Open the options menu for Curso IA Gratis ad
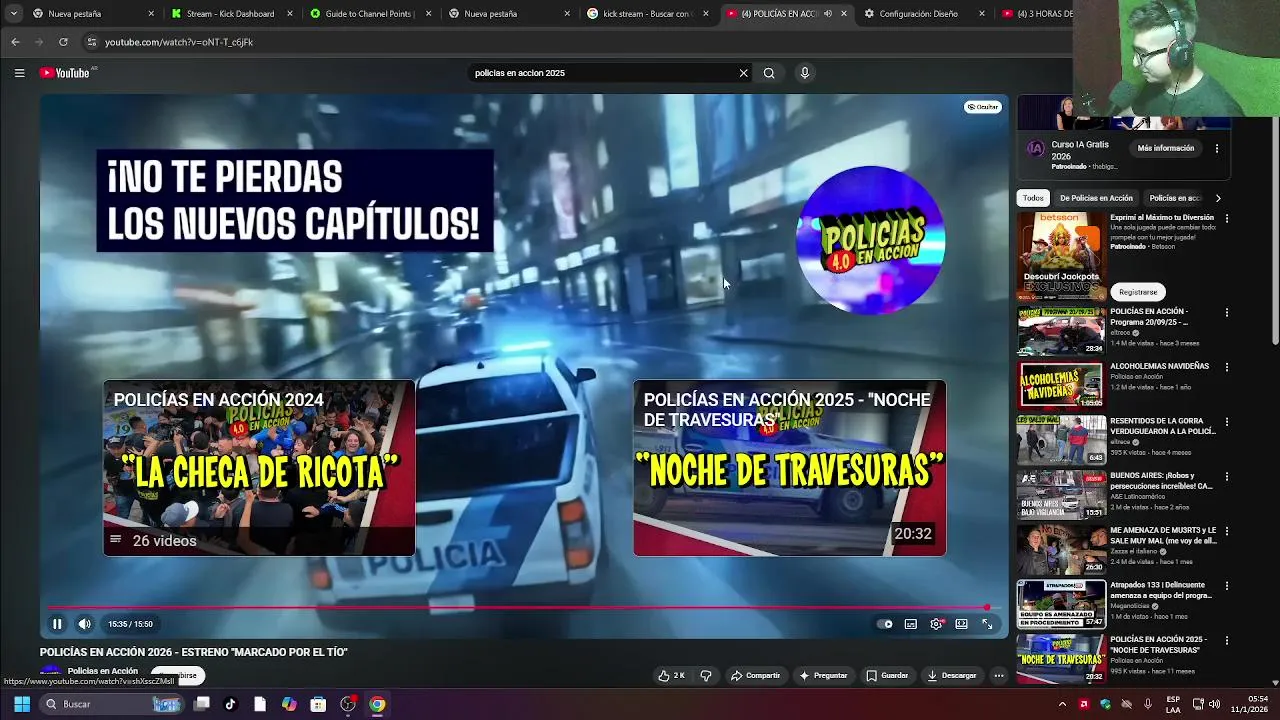Image resolution: width=1280 pixels, height=720 pixels. (1217, 148)
